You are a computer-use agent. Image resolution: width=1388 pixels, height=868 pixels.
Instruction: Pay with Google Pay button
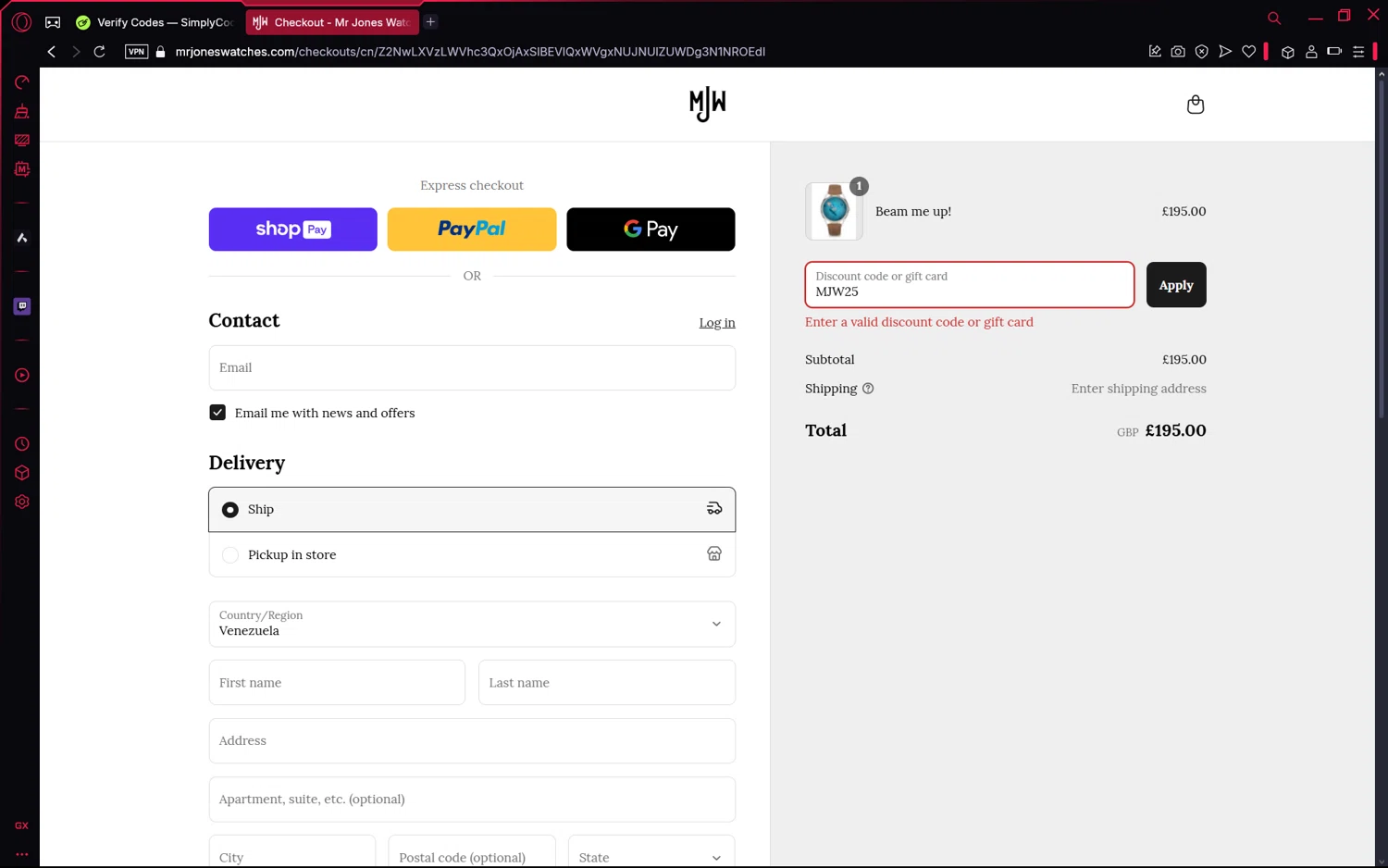(651, 229)
